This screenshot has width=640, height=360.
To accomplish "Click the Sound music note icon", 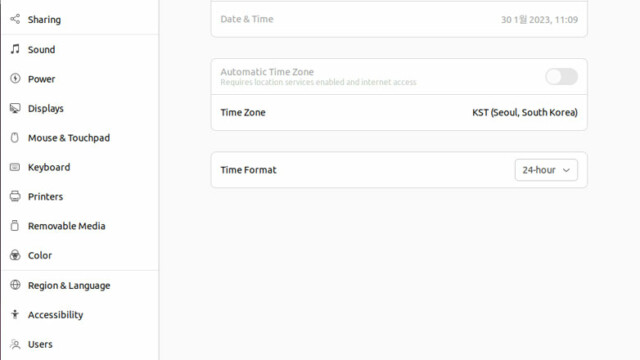I will coord(15,49).
